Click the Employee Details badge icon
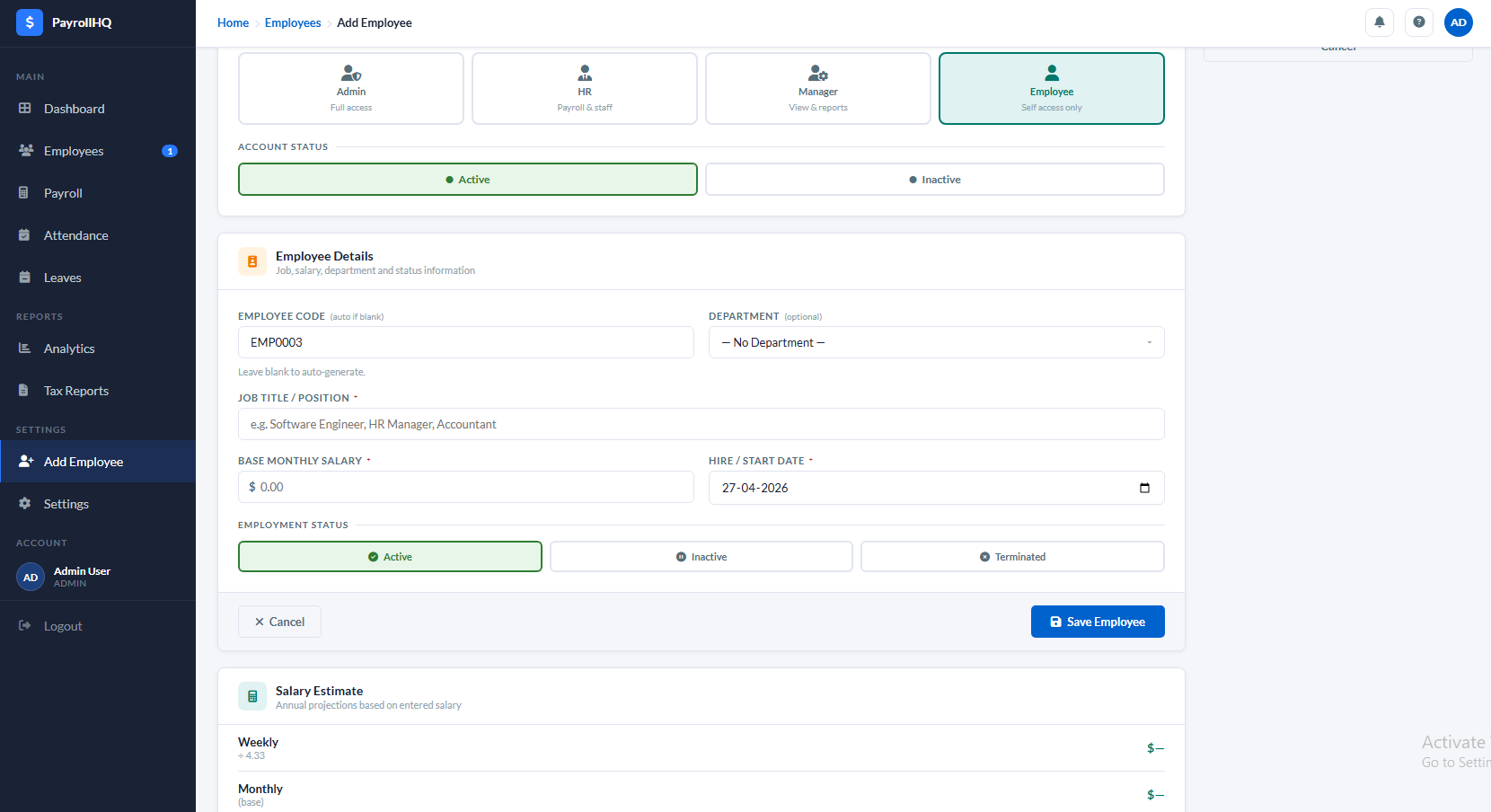This screenshot has height=812, width=1491. click(252, 261)
